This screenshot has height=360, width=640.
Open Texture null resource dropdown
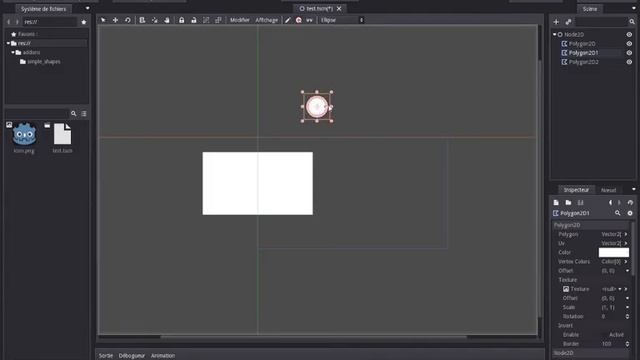[620, 289]
